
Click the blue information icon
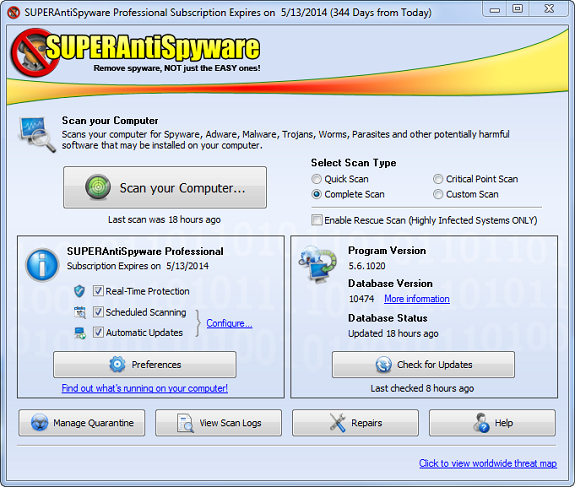point(42,265)
